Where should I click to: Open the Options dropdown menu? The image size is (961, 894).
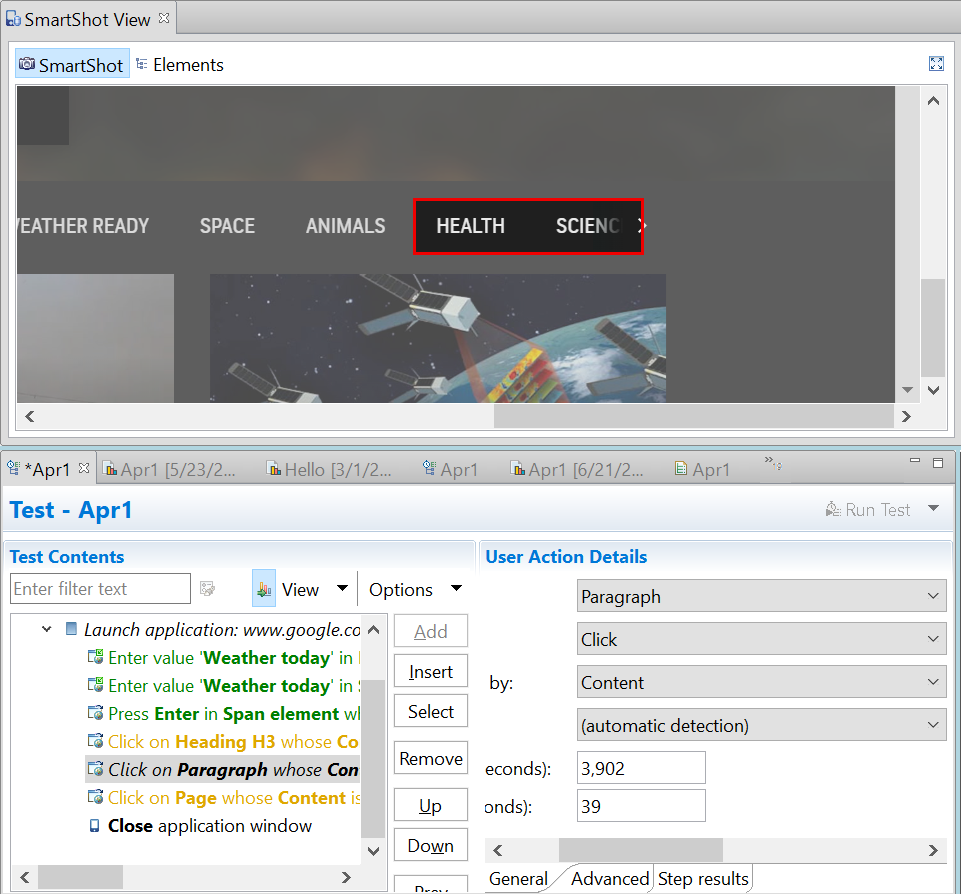click(x=415, y=589)
